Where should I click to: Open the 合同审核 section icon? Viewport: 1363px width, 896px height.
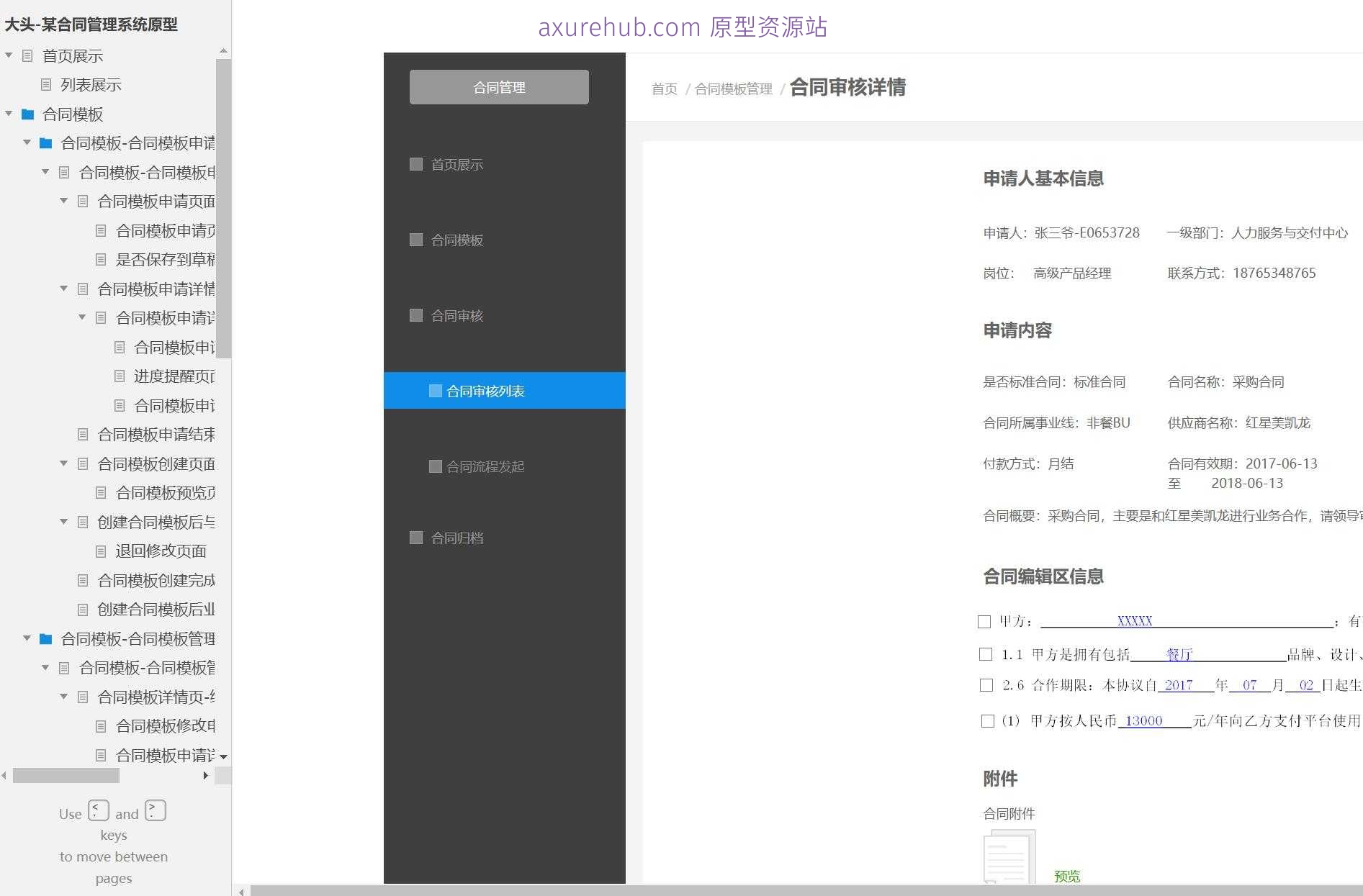(x=415, y=315)
